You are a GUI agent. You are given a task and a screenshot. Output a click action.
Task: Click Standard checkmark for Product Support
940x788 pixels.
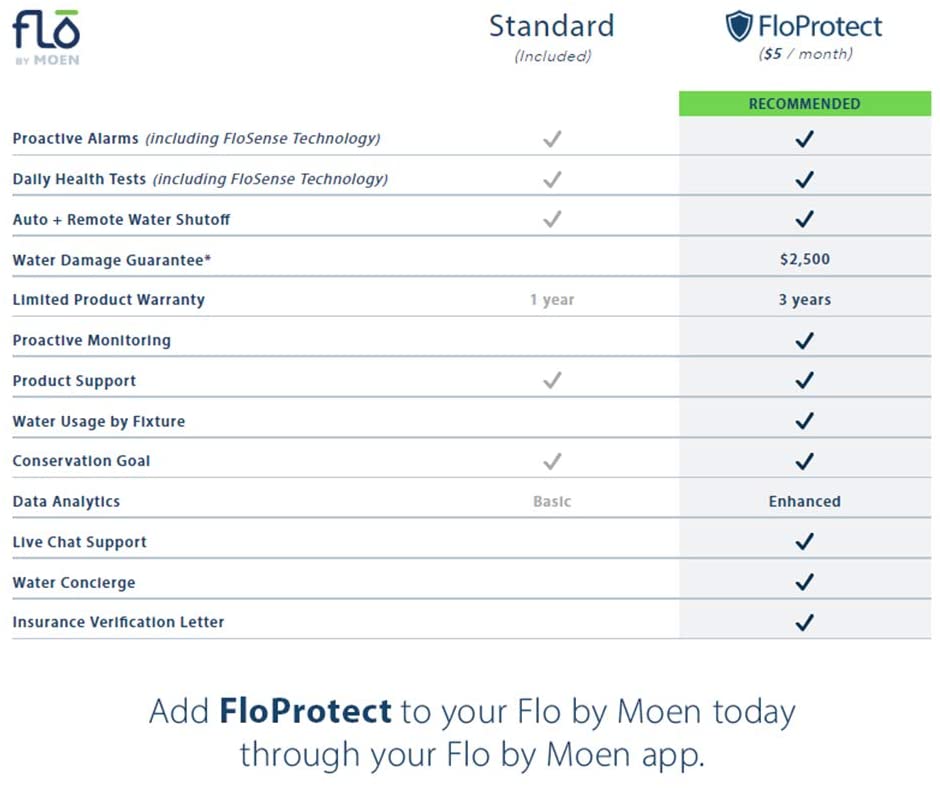552,380
